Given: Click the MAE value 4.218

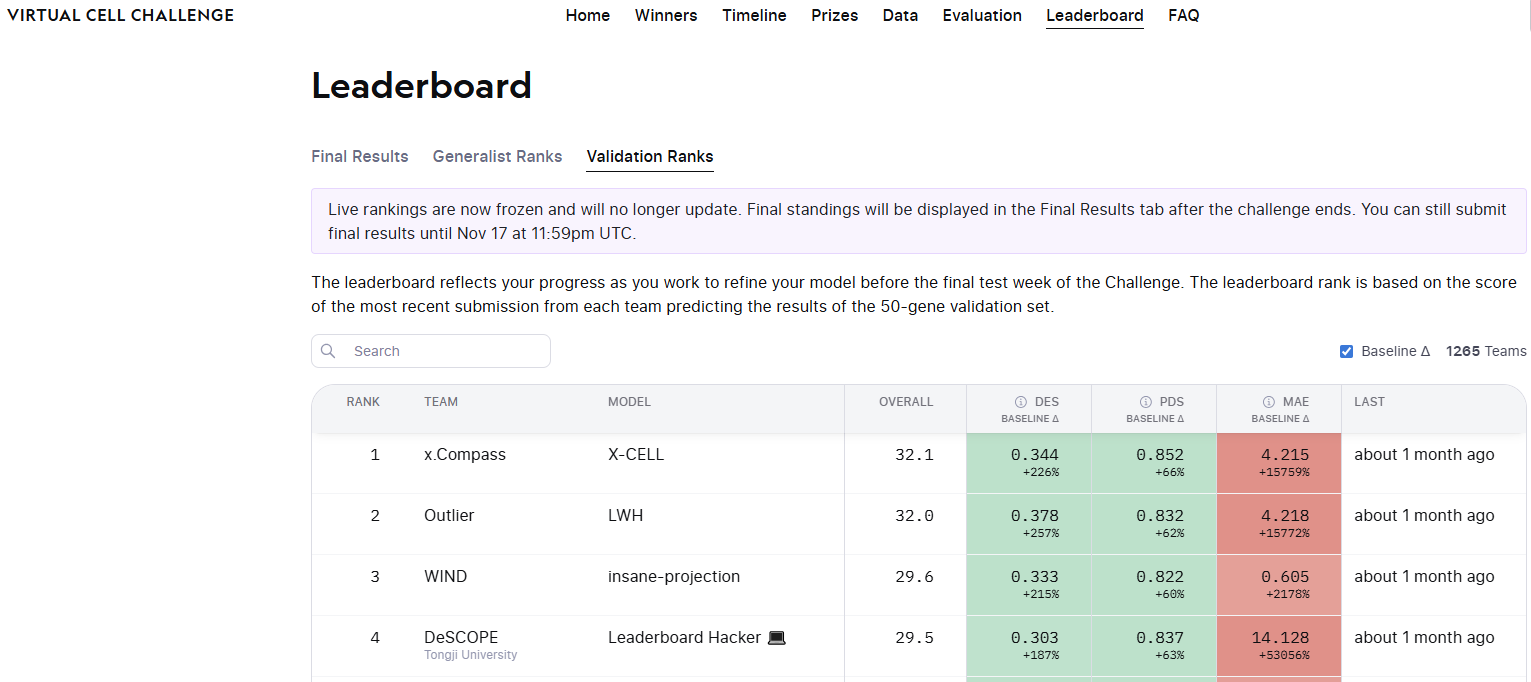Looking at the screenshot, I should coord(1285,516).
